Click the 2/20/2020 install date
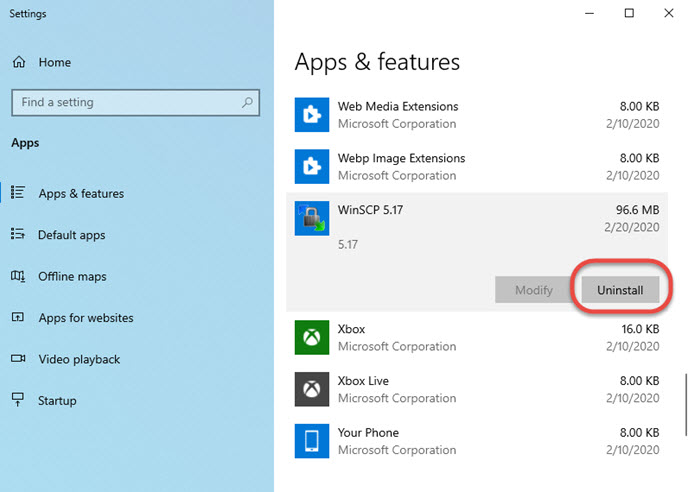The width and height of the screenshot is (688, 492). point(631,227)
